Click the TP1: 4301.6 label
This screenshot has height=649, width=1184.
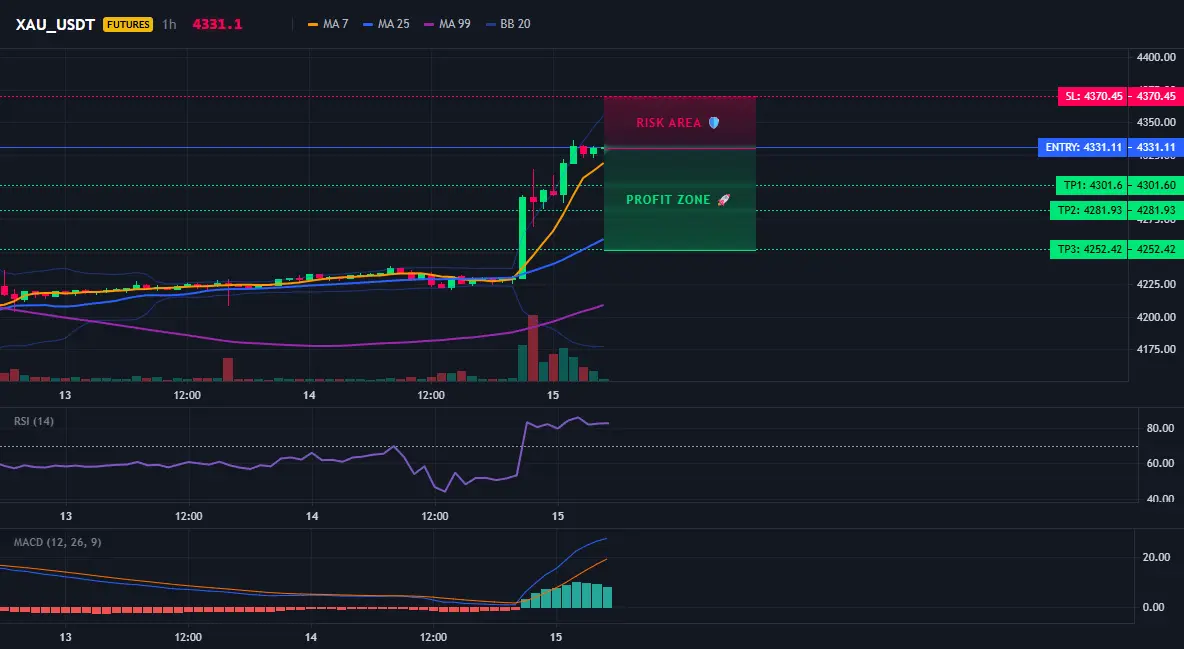tap(1090, 185)
